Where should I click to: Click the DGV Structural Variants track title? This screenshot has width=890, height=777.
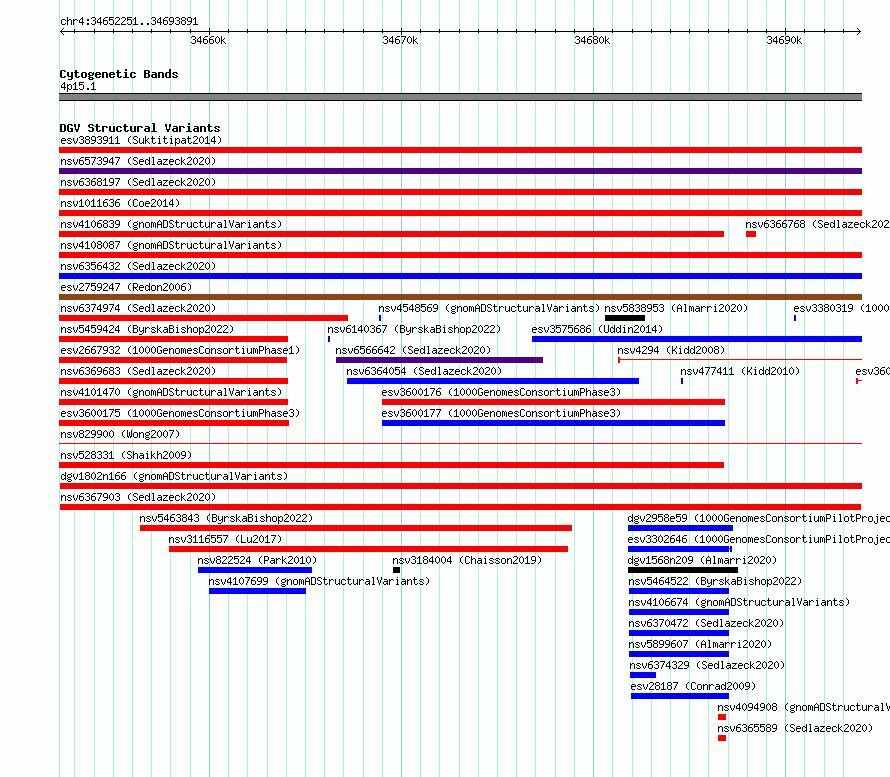140,128
